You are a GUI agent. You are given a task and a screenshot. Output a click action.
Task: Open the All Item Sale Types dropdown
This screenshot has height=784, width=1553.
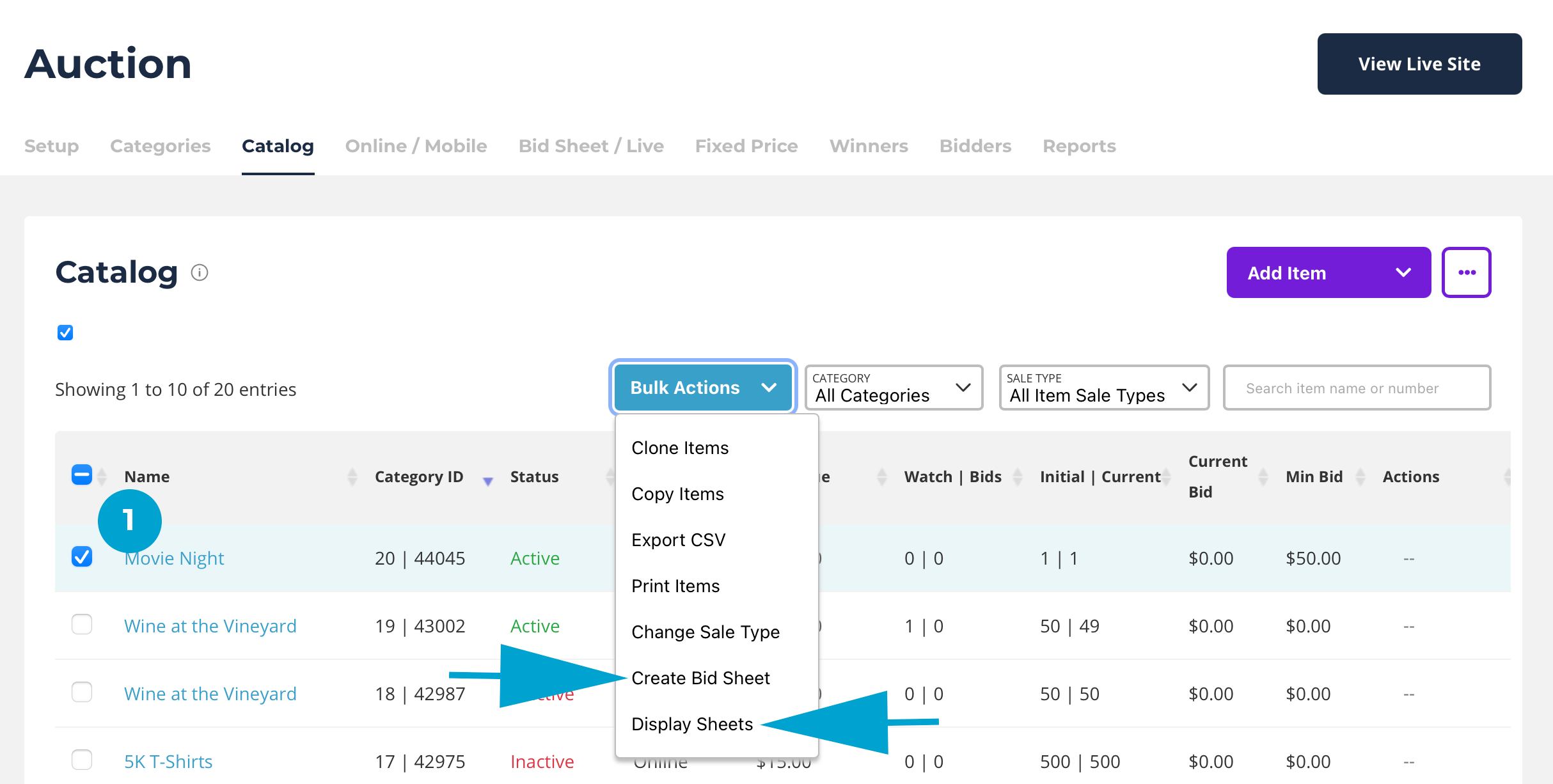click(1103, 388)
